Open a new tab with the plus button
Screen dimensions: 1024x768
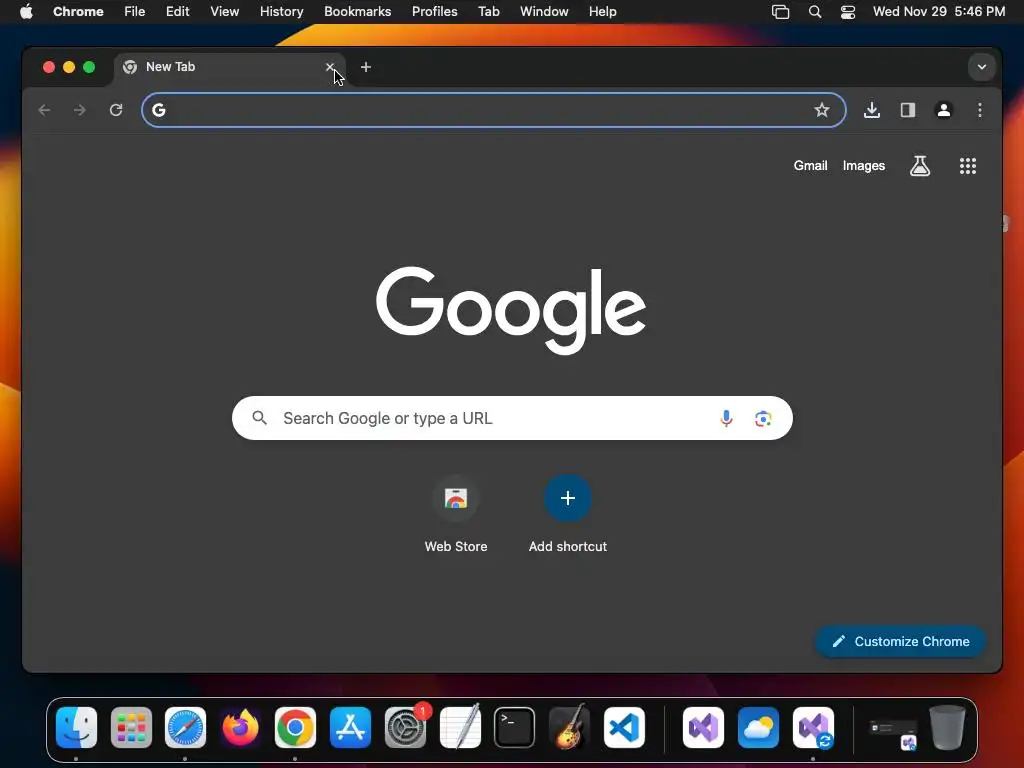point(366,67)
